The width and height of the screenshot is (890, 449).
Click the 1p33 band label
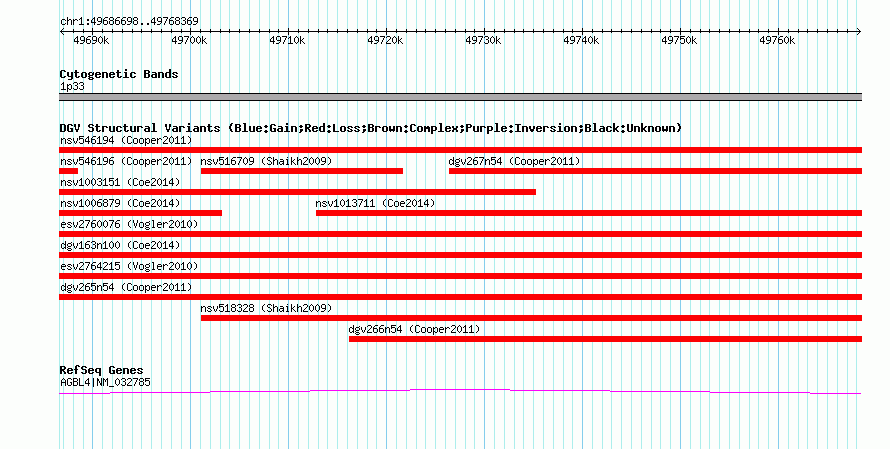(72, 87)
